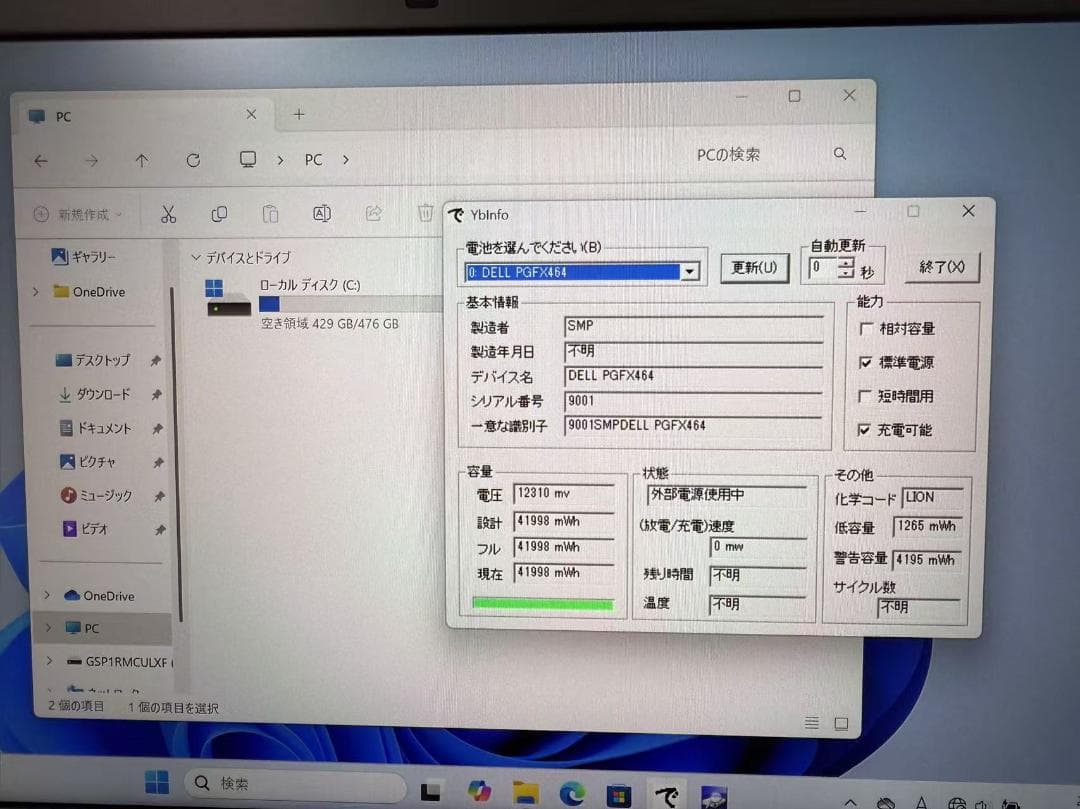Select the Copy icon in Explorer toolbar
This screenshot has height=809, width=1080.
[x=219, y=213]
